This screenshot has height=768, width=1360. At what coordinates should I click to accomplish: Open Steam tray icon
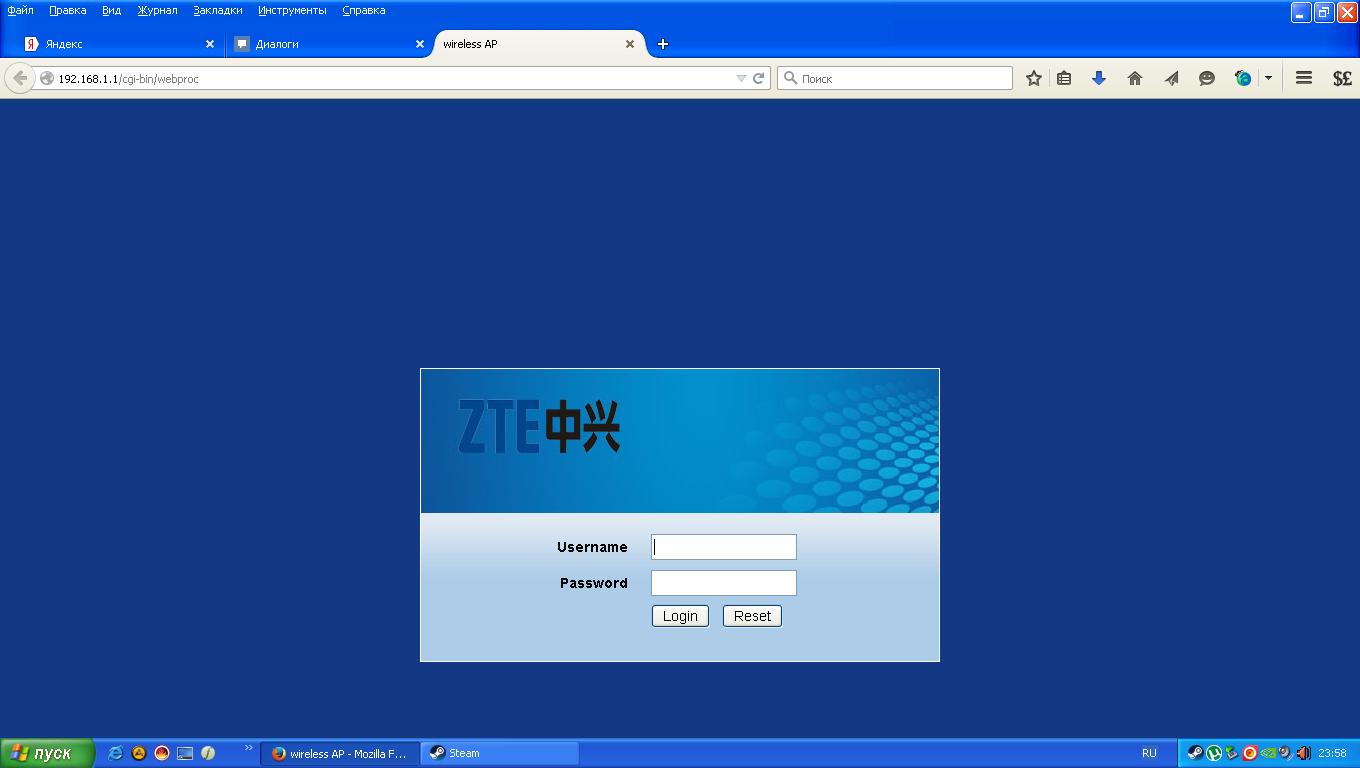point(1195,753)
